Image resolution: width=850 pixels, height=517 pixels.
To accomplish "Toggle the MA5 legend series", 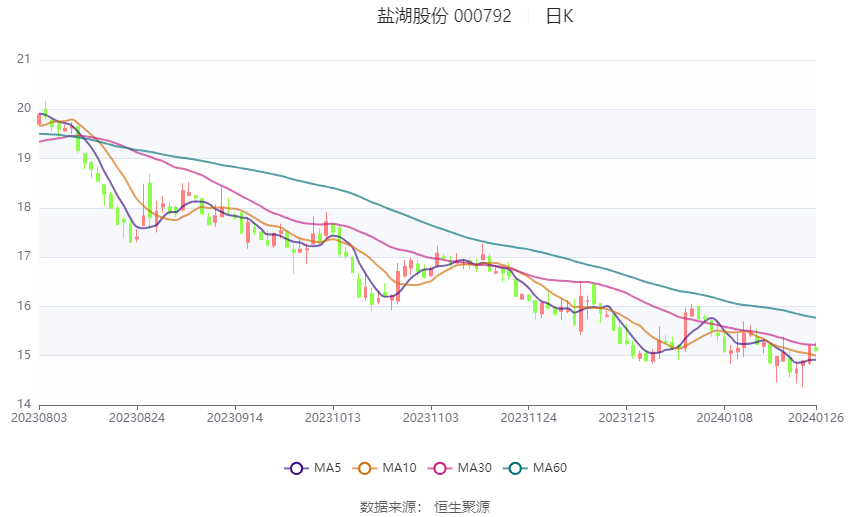I will pyautogui.click(x=313, y=468).
